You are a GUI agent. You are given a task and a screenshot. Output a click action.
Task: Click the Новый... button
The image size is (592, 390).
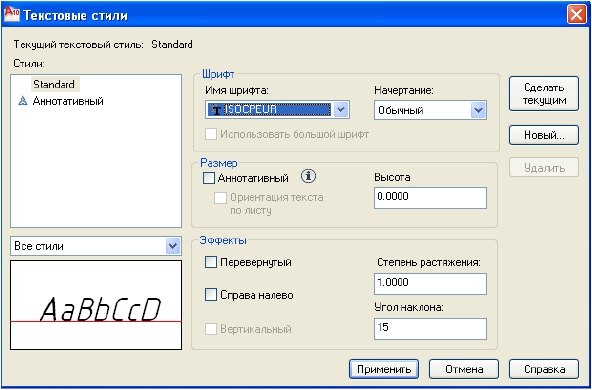[x=544, y=135]
